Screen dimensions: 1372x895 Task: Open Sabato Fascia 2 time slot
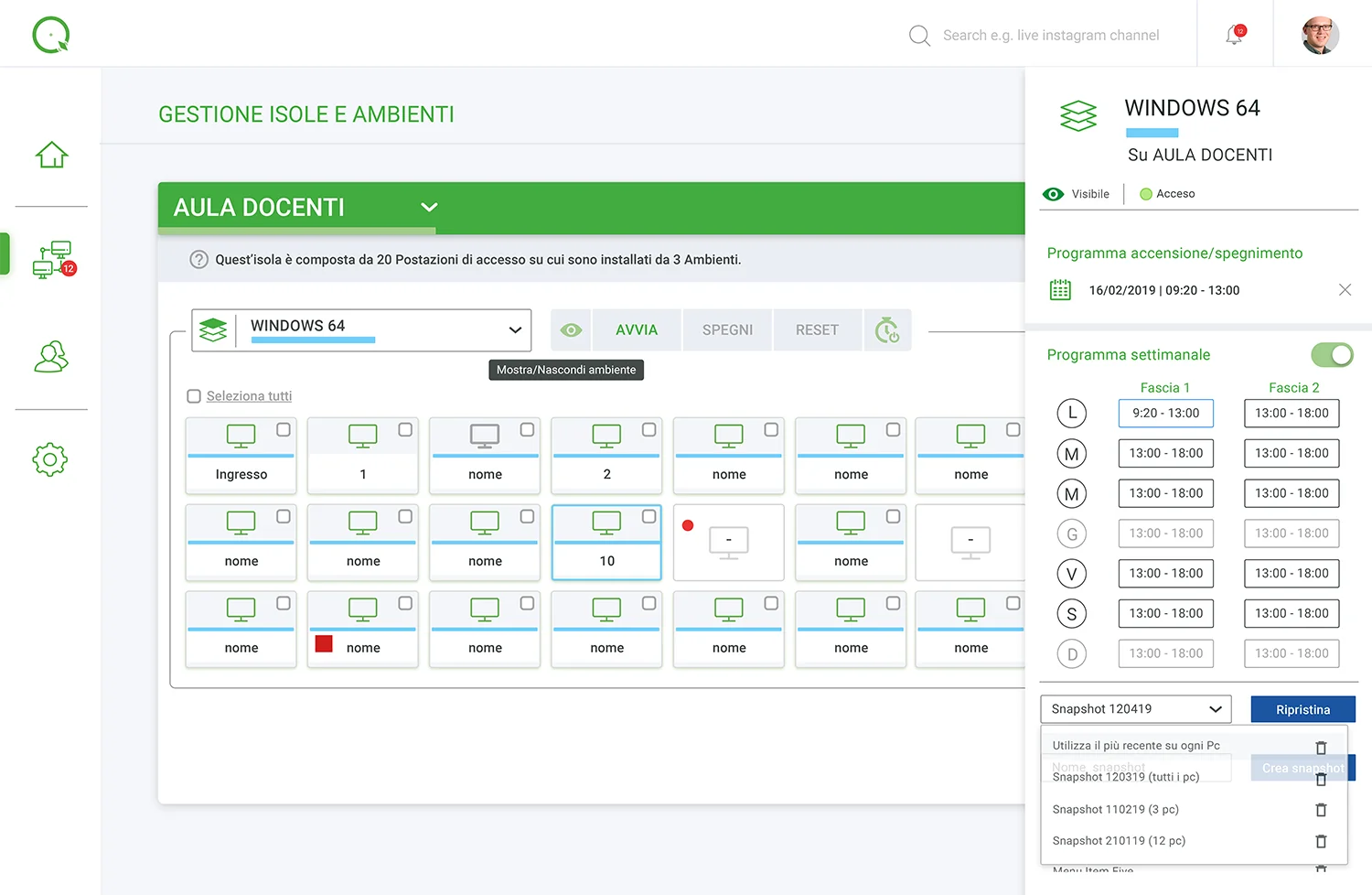tap(1292, 614)
